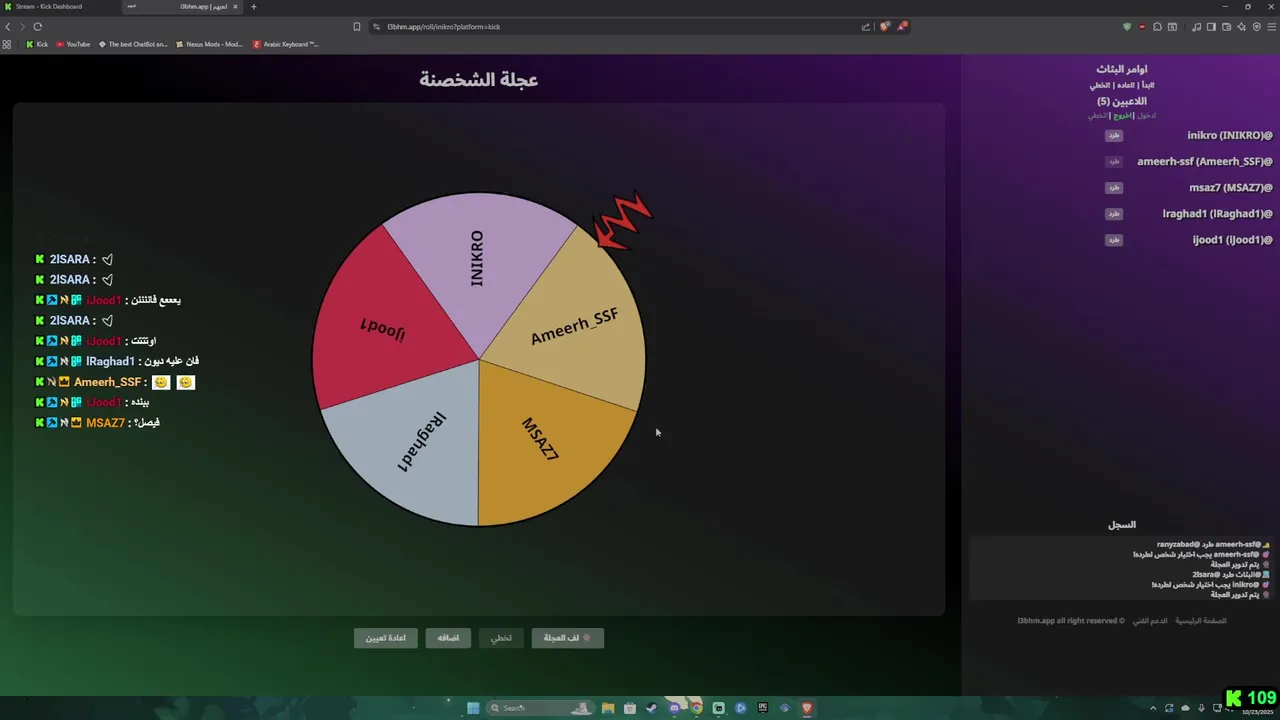Viewport: 1280px width, 720px height.
Task: Switch to the l3bhm.app browser tab
Action: coord(180,6)
